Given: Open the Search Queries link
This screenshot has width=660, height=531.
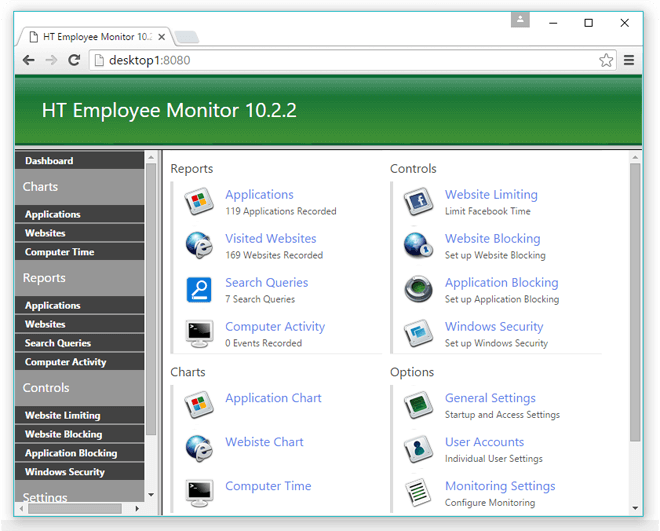Looking at the screenshot, I should coord(266,282).
